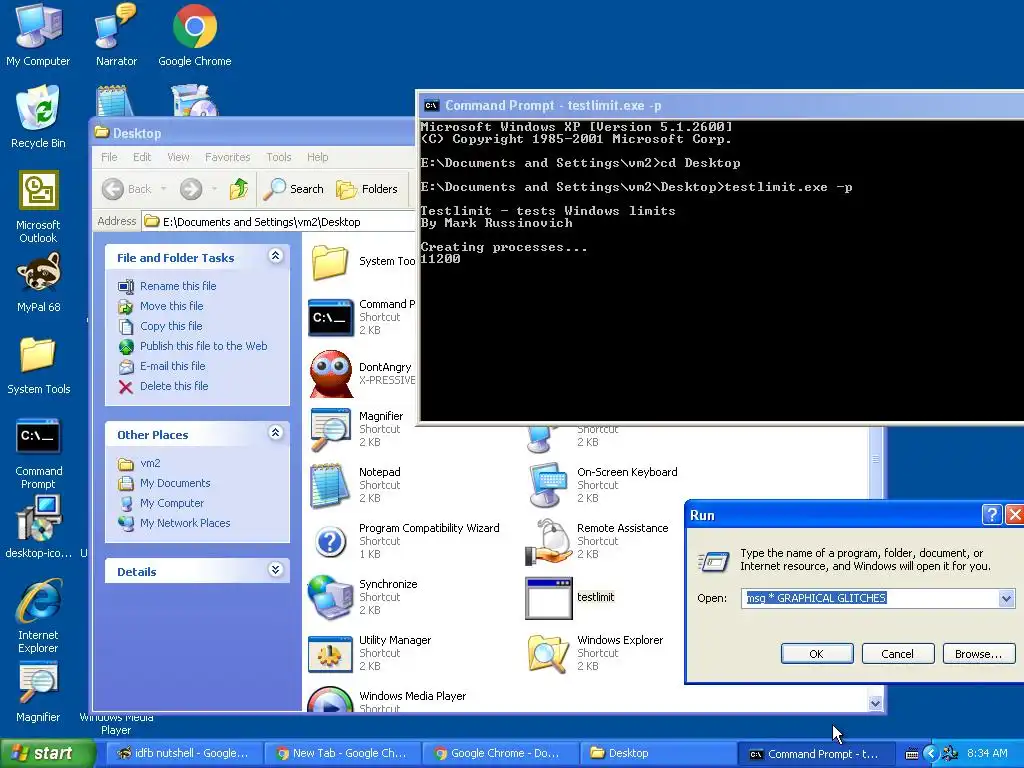Image resolution: width=1024 pixels, height=768 pixels.
Task: Launch Internet Explorer desktop icon
Action: coord(38,616)
